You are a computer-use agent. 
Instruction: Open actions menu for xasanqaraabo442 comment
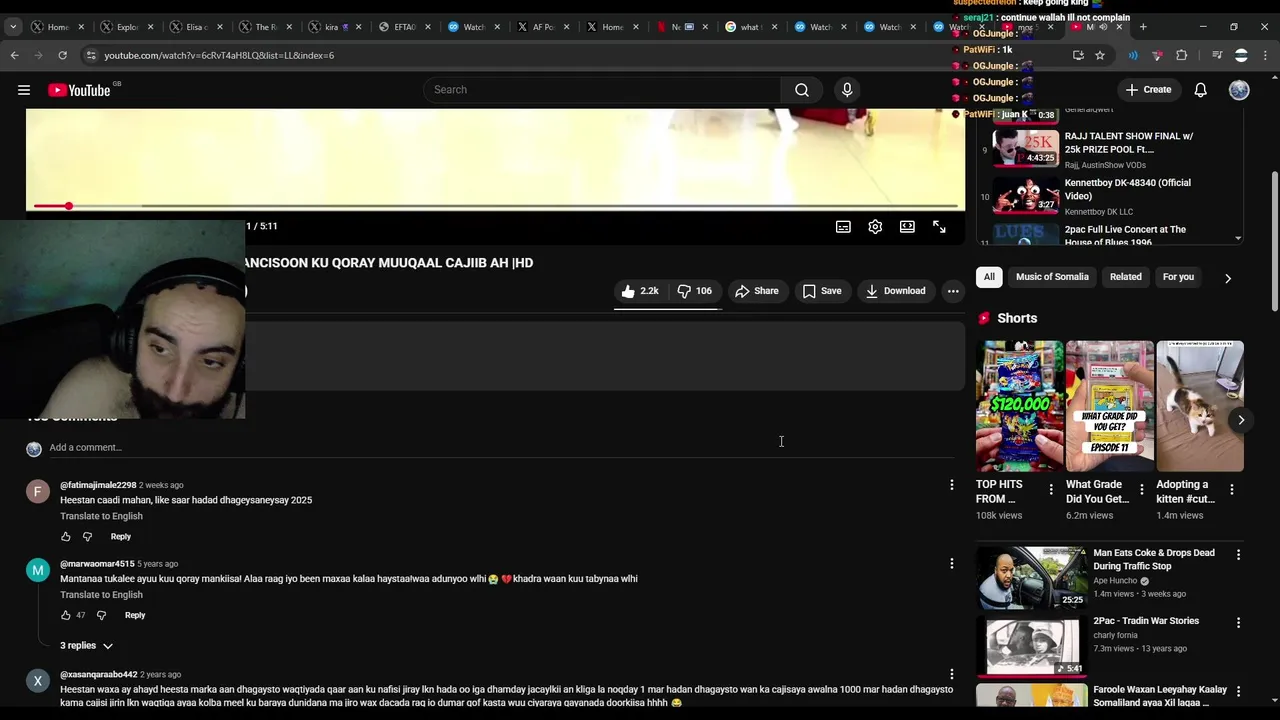pyautogui.click(x=952, y=674)
